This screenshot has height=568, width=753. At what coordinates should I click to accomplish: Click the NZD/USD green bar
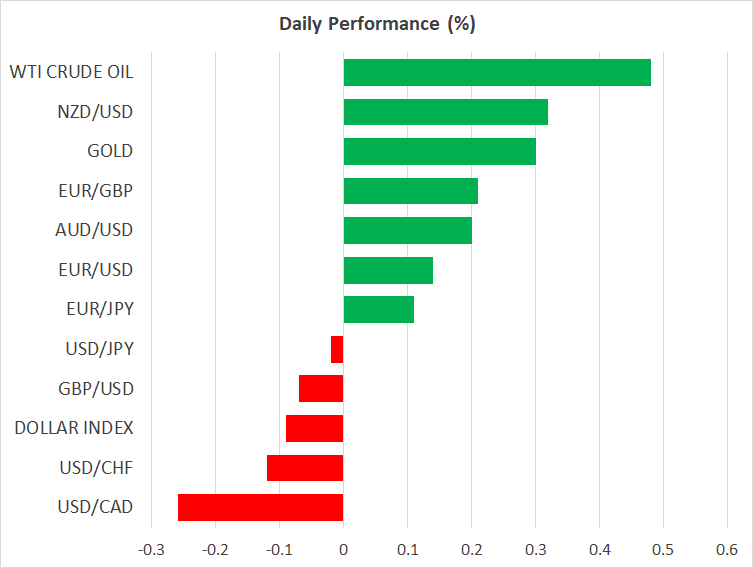pos(445,112)
